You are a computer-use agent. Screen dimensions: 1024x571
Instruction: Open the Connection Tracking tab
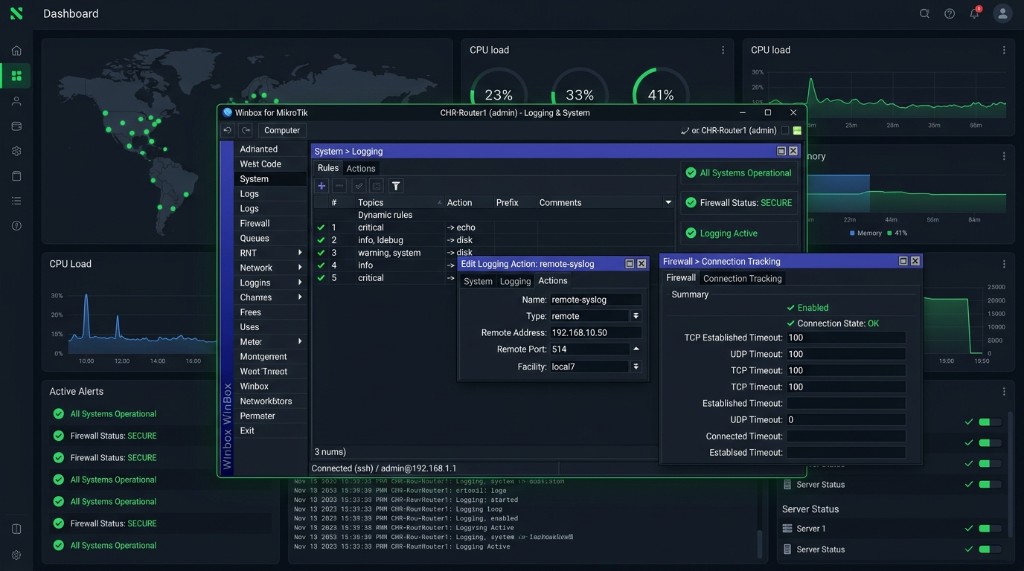pos(743,278)
